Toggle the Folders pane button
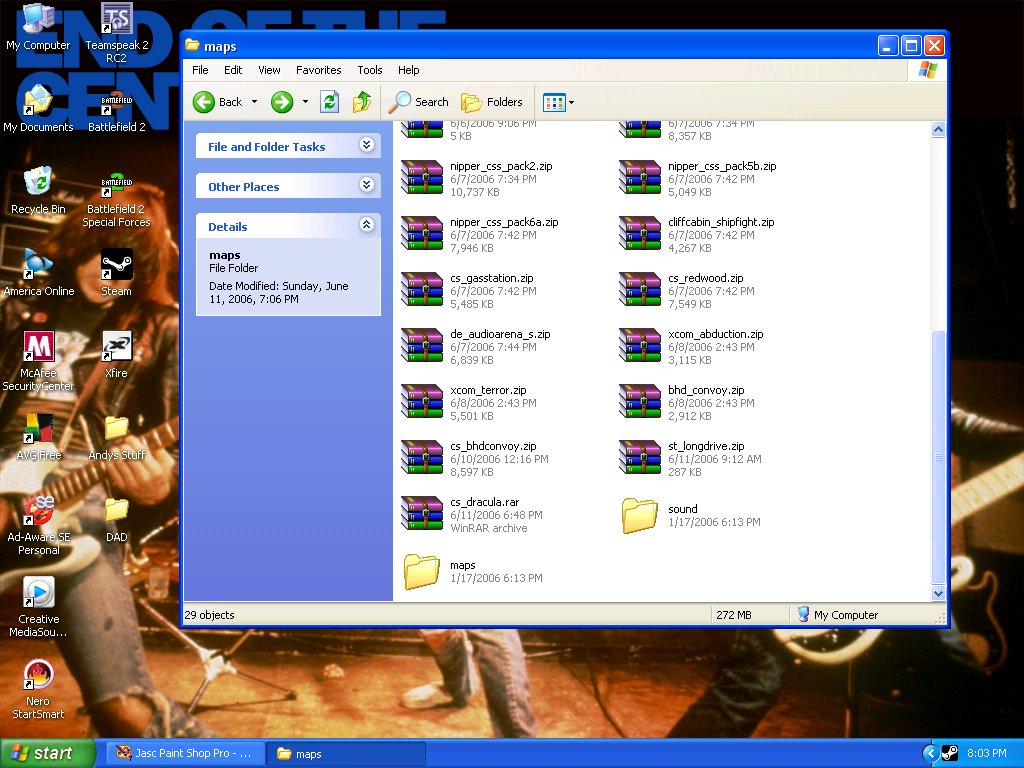Screen dimensions: 1024x768 tap(492, 102)
